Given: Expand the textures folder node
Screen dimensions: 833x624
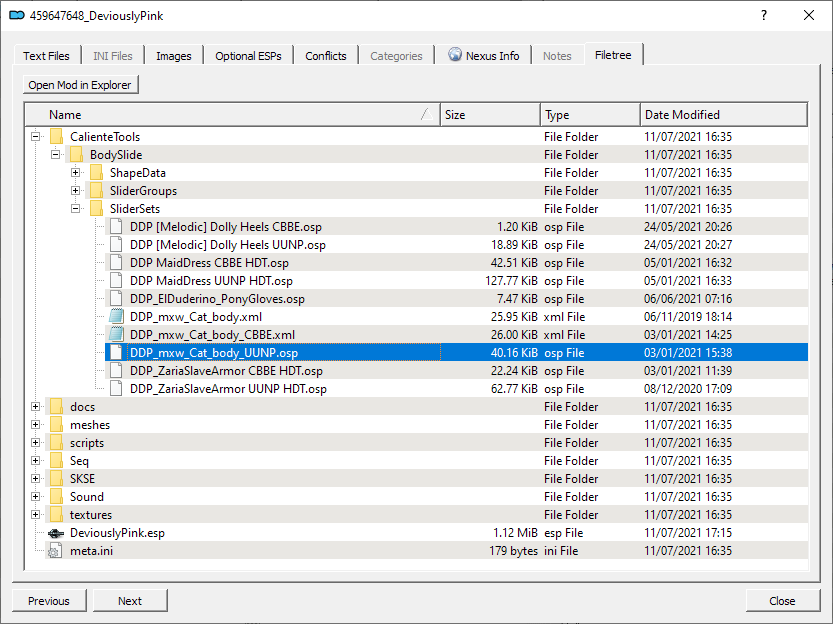Looking at the screenshot, I should coord(36,515).
